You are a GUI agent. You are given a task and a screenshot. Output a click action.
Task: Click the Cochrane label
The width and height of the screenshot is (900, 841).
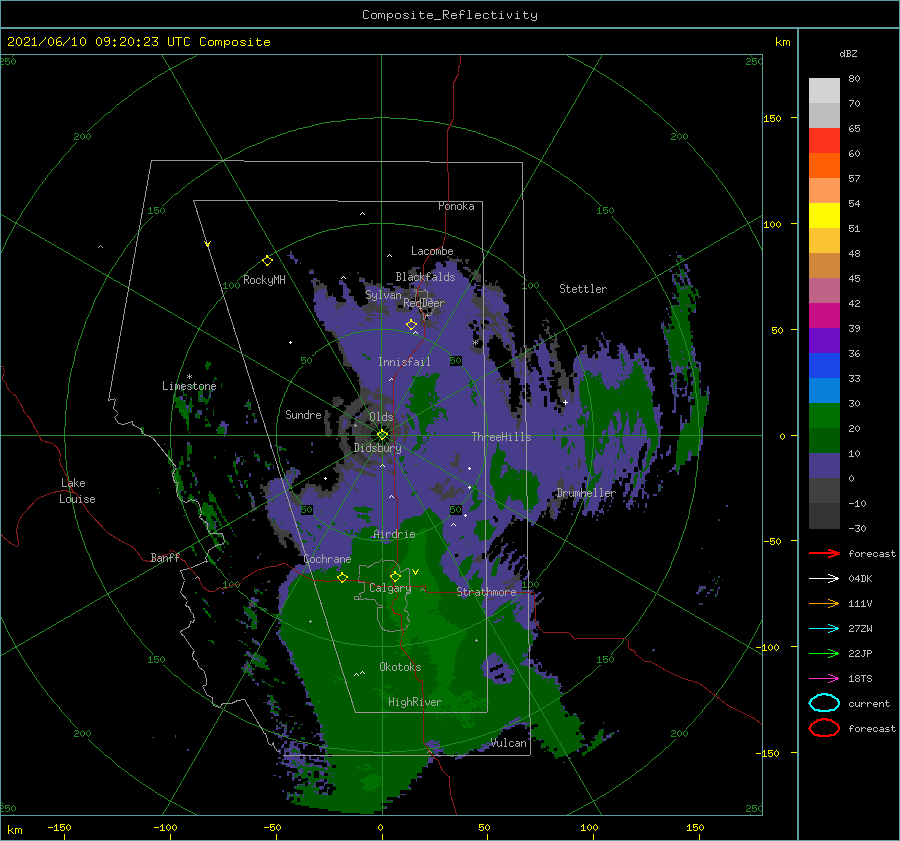(x=327, y=559)
